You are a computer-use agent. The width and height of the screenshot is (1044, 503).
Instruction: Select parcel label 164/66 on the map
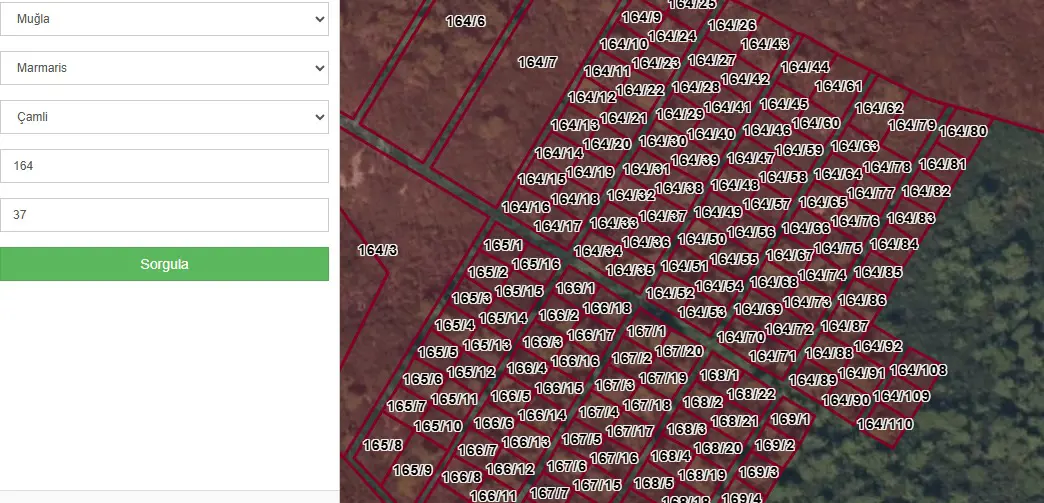[806, 229]
